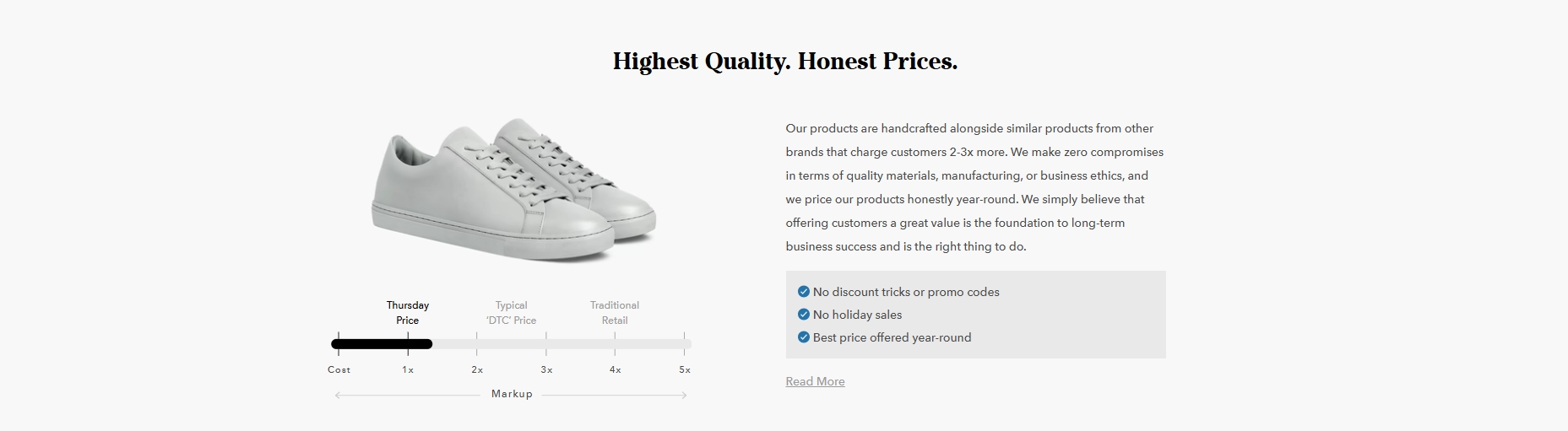Select the Traditional Retail label

pyautogui.click(x=615, y=313)
